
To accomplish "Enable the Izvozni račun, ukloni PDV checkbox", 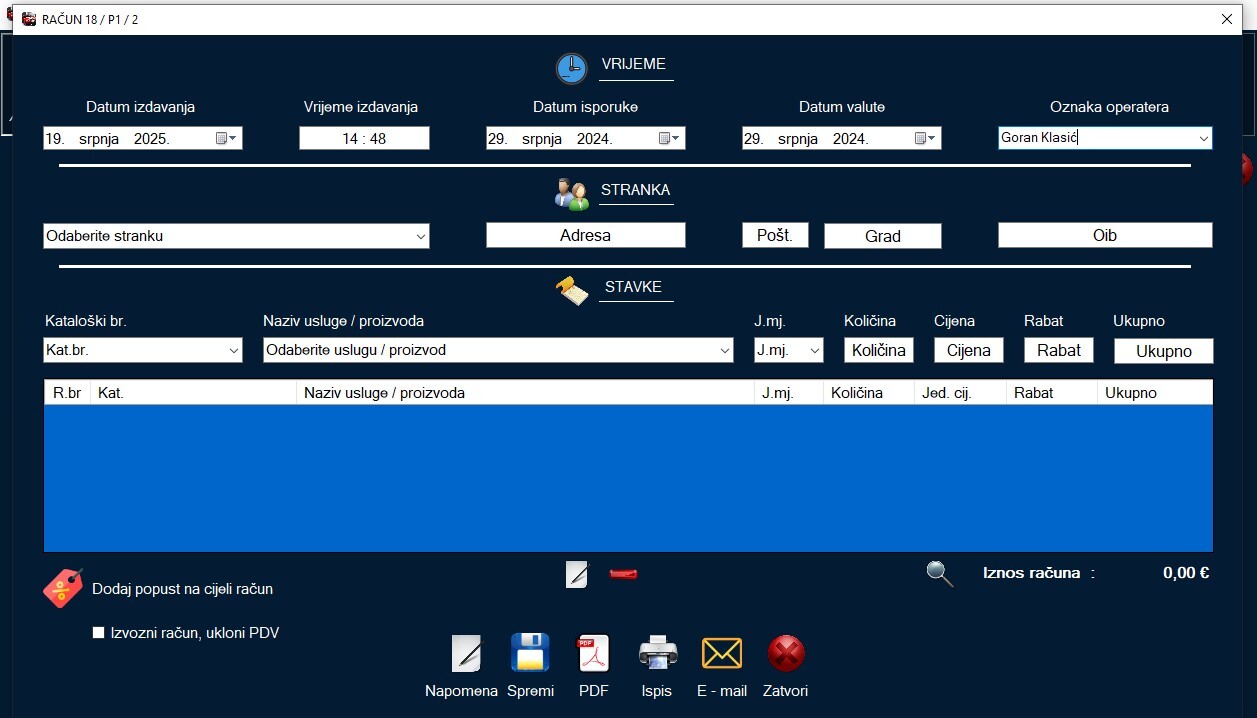I will [98, 632].
